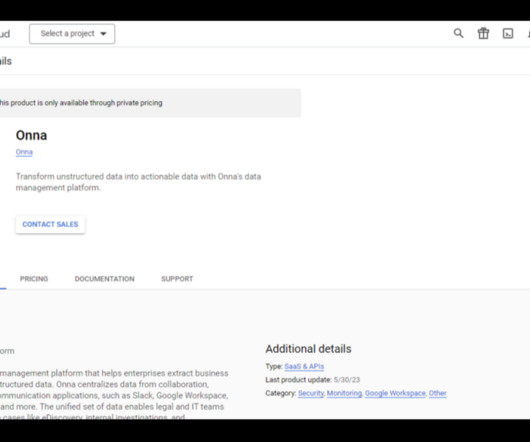Follow the SaaS & APIs type link

pos(304,366)
